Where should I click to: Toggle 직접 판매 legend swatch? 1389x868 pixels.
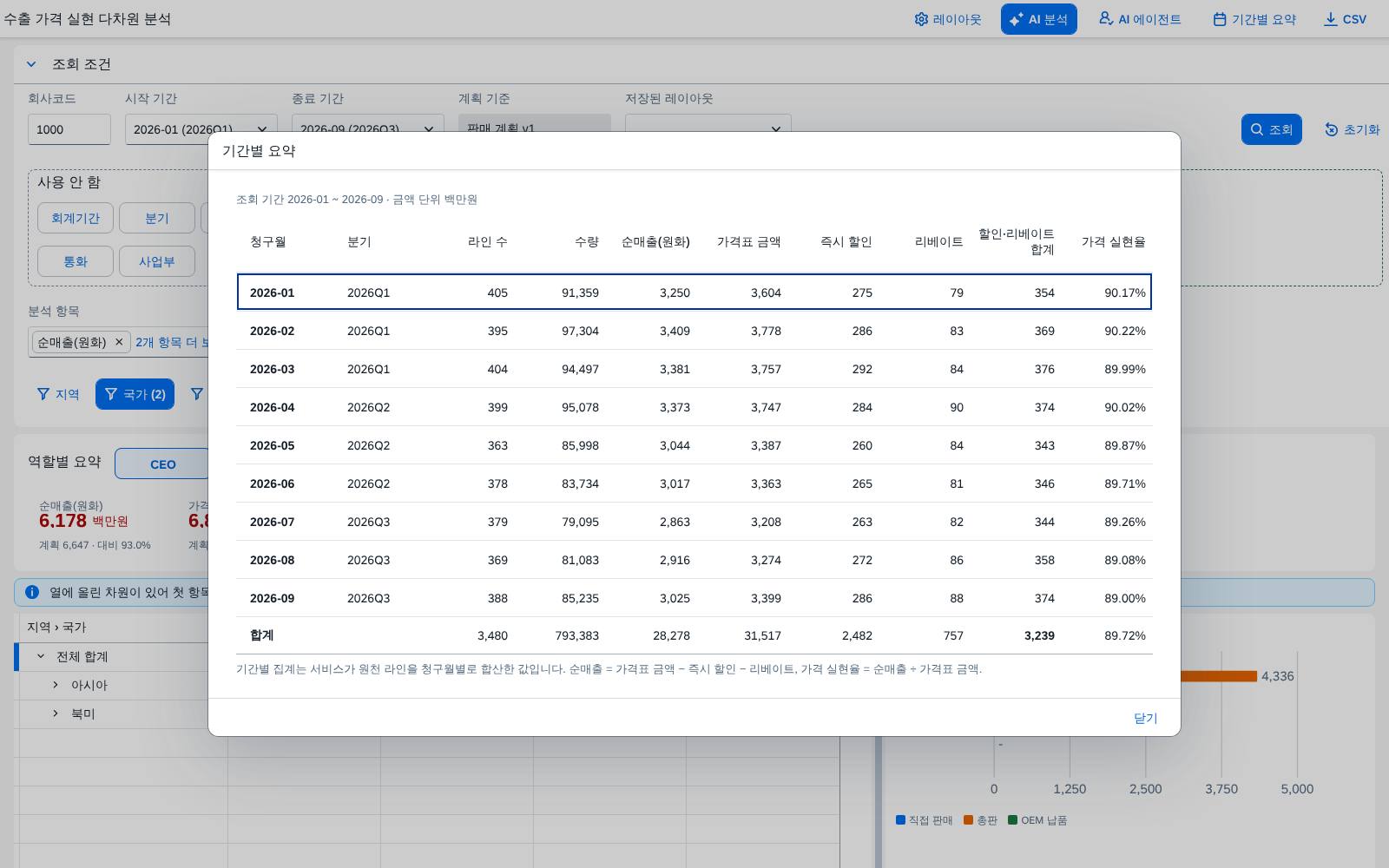click(x=900, y=819)
